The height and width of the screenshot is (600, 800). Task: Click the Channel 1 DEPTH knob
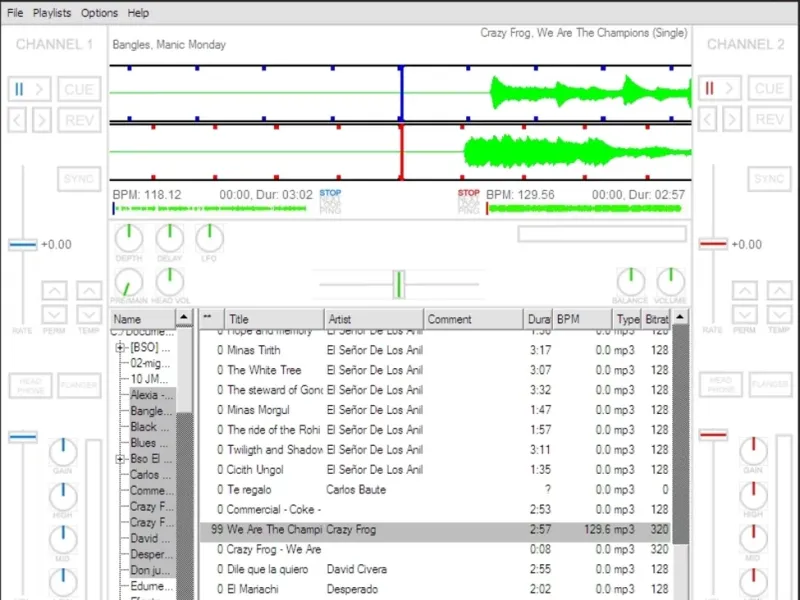pos(129,238)
